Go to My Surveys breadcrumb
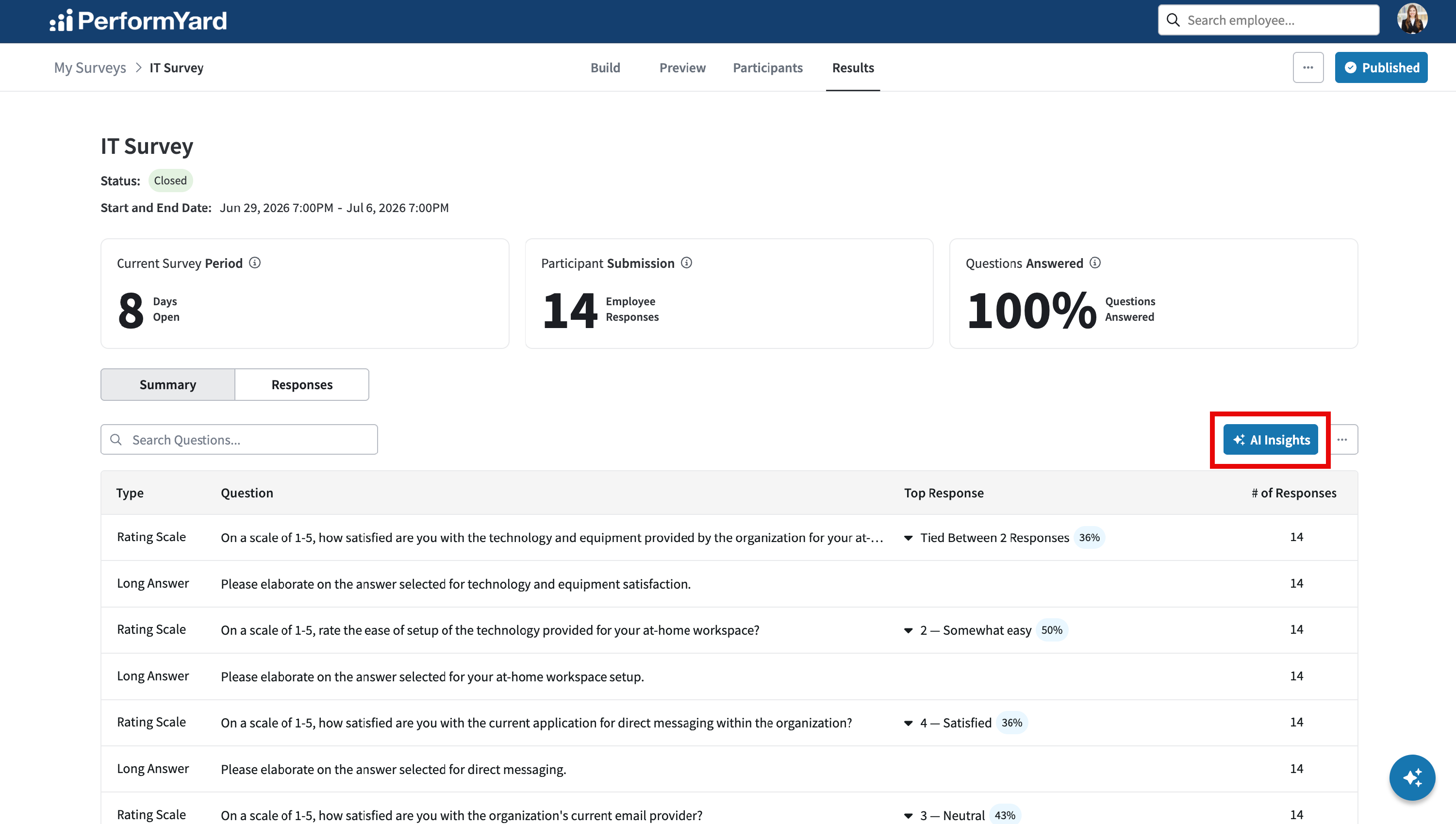This screenshot has height=824, width=1456. [90, 68]
